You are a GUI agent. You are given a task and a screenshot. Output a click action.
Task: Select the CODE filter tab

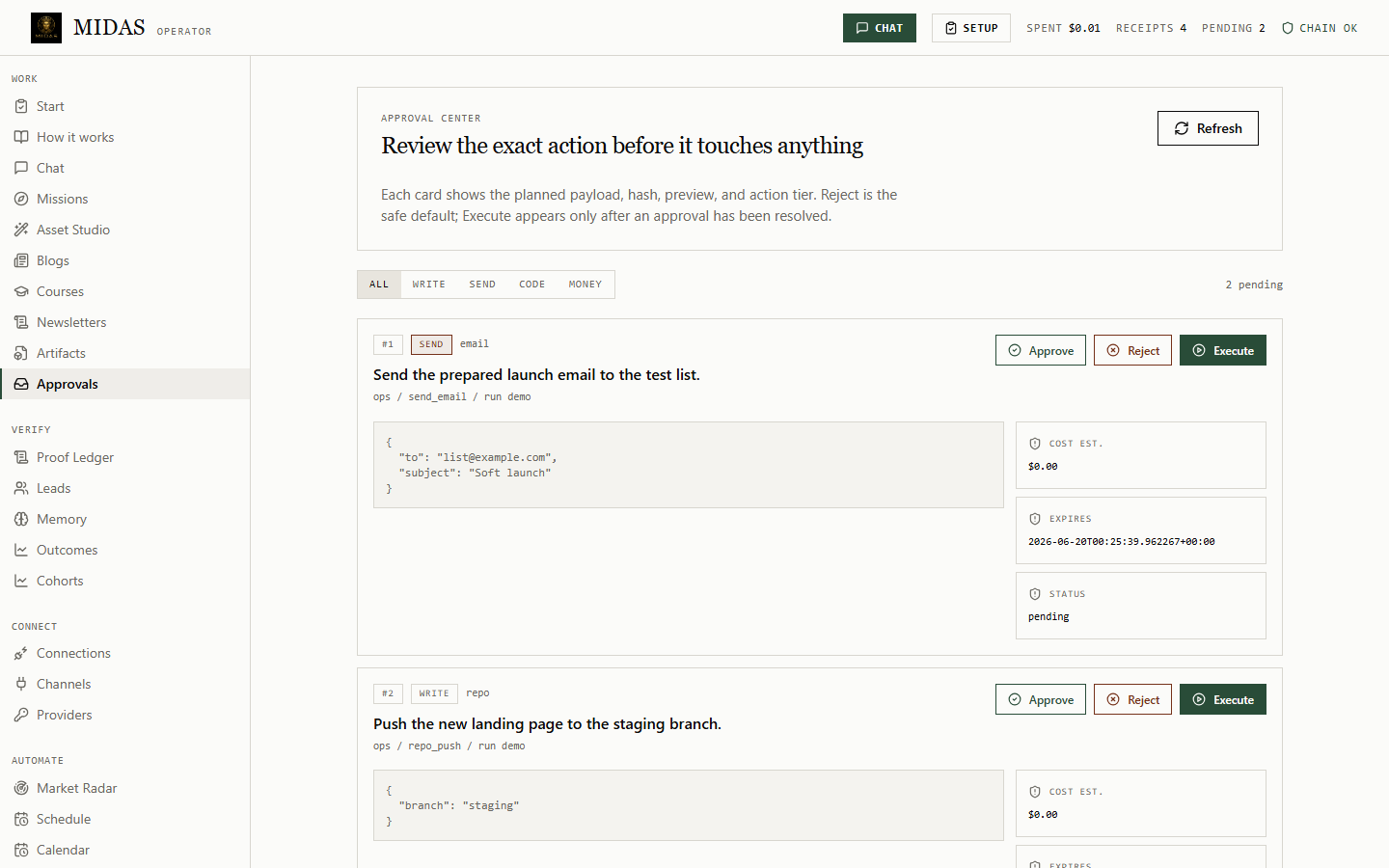(532, 285)
